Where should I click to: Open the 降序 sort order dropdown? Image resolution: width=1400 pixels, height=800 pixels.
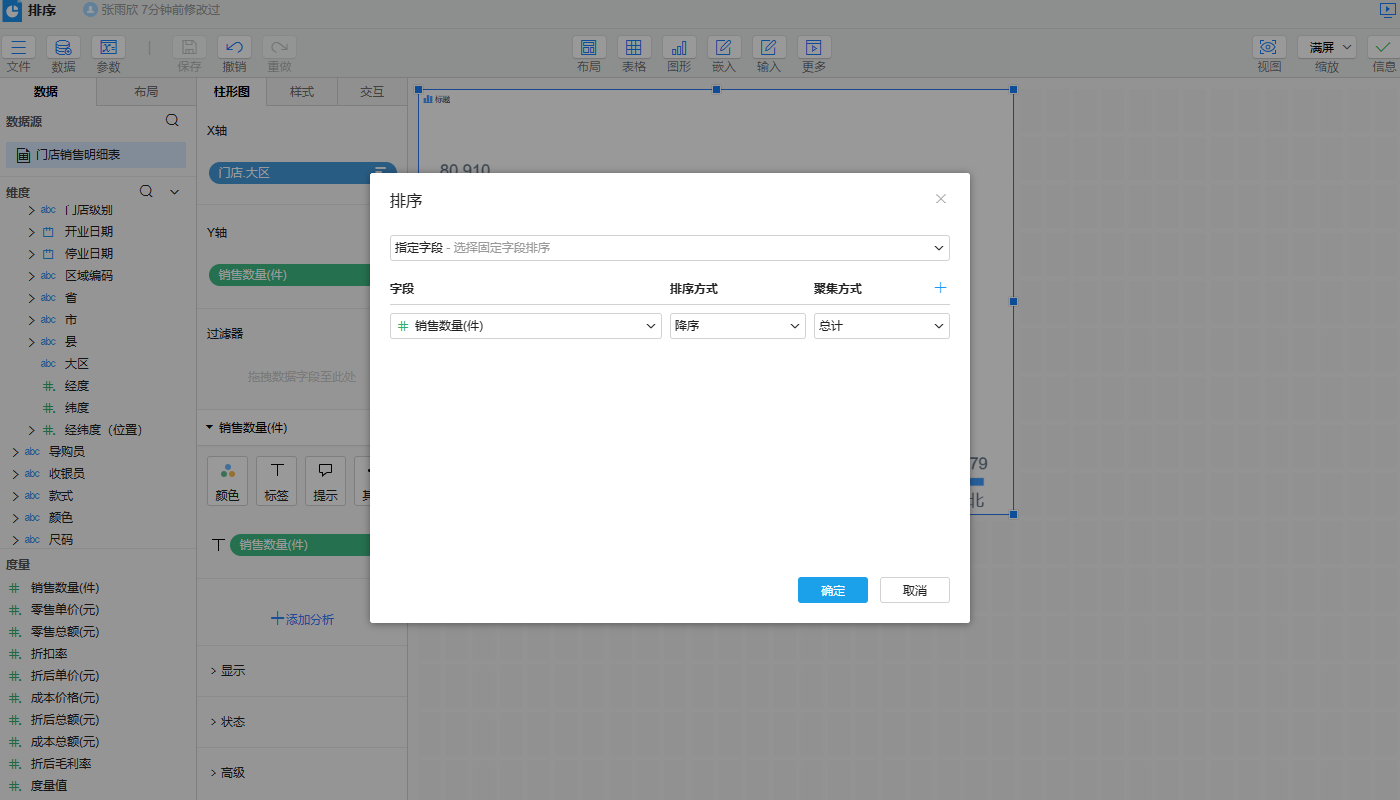tap(737, 326)
